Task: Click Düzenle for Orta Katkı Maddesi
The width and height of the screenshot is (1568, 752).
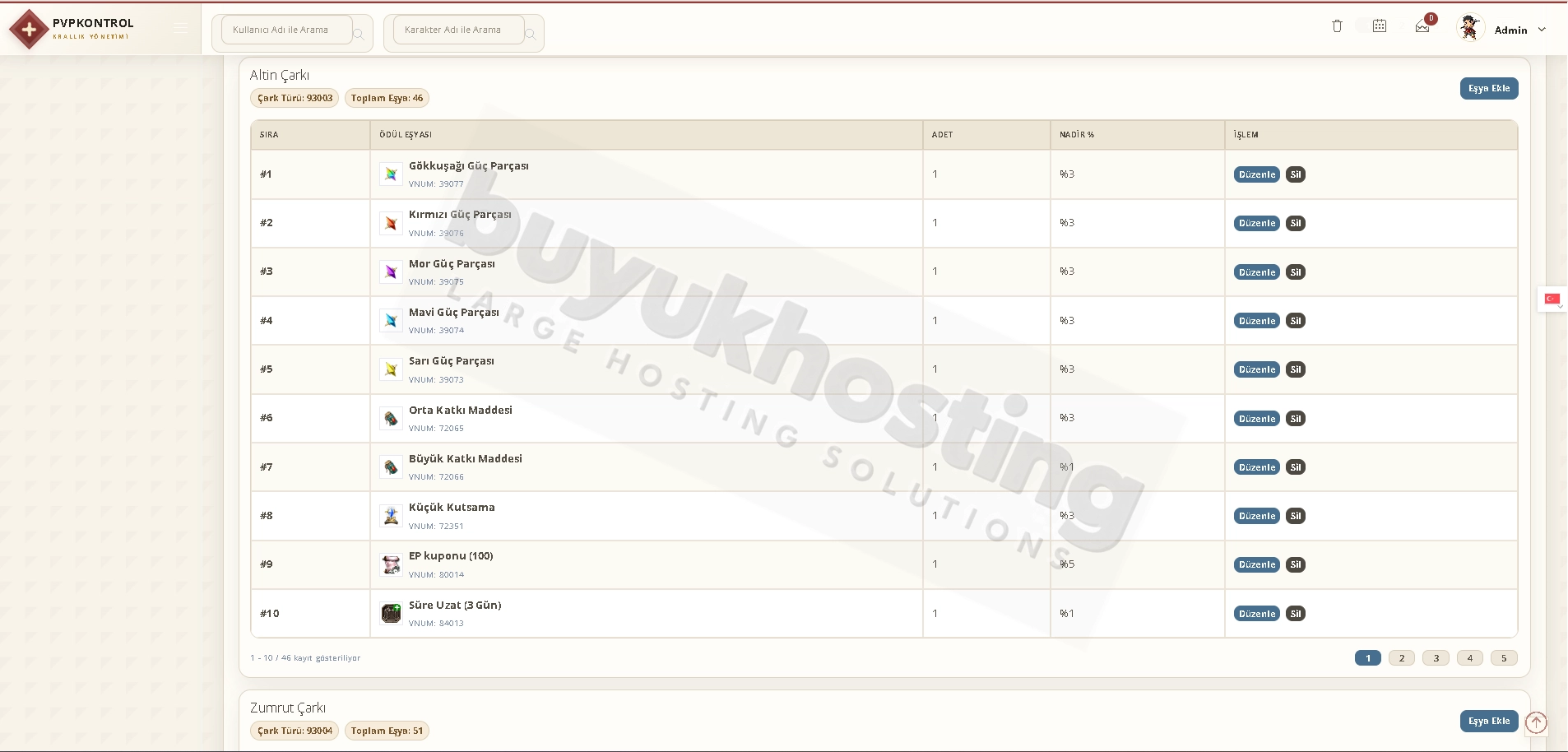Action: click(x=1257, y=419)
